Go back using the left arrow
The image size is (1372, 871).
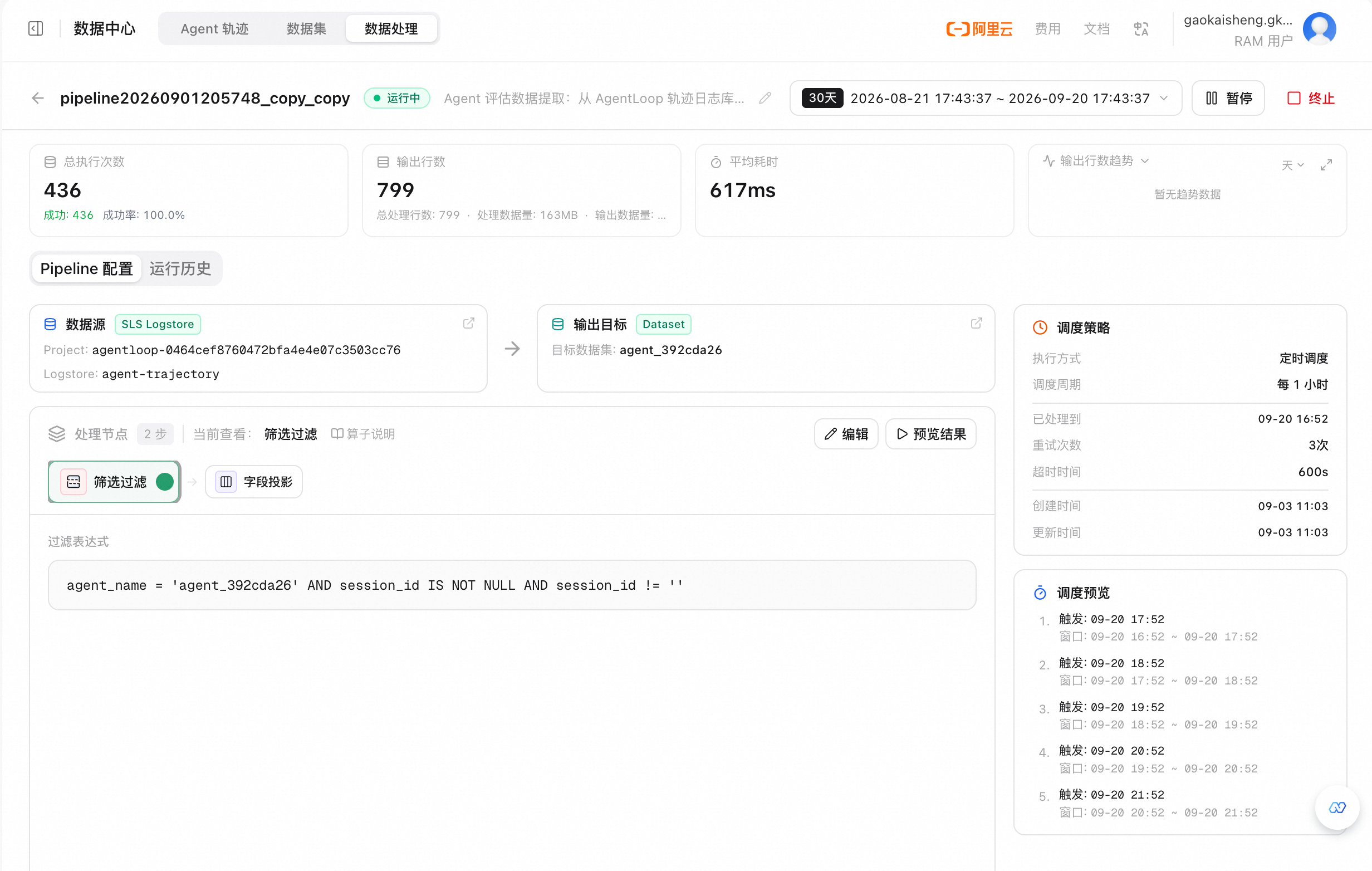tap(38, 98)
